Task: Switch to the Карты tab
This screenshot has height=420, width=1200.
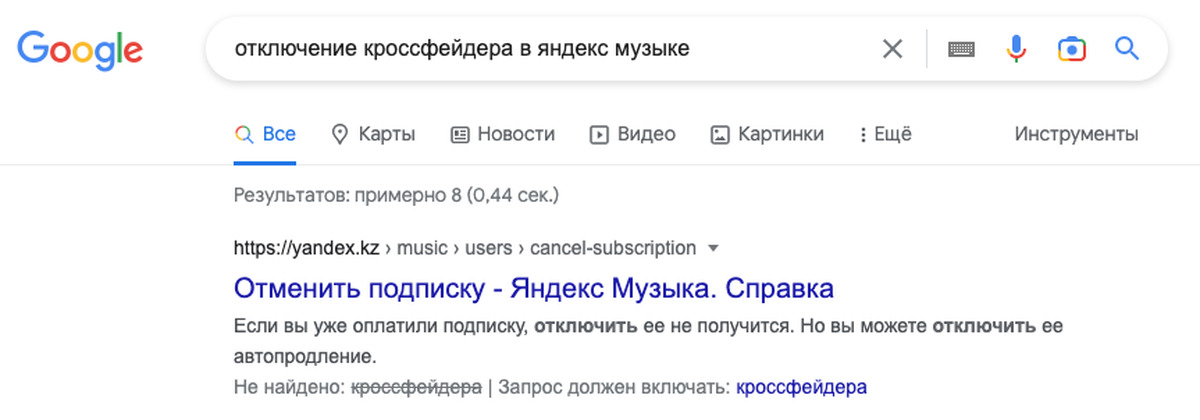Action: (x=373, y=134)
